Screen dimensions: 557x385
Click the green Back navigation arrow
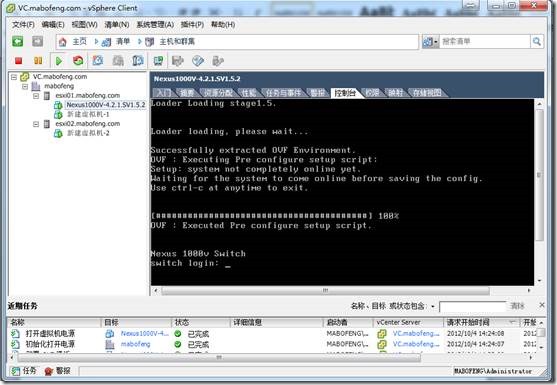coord(17,42)
